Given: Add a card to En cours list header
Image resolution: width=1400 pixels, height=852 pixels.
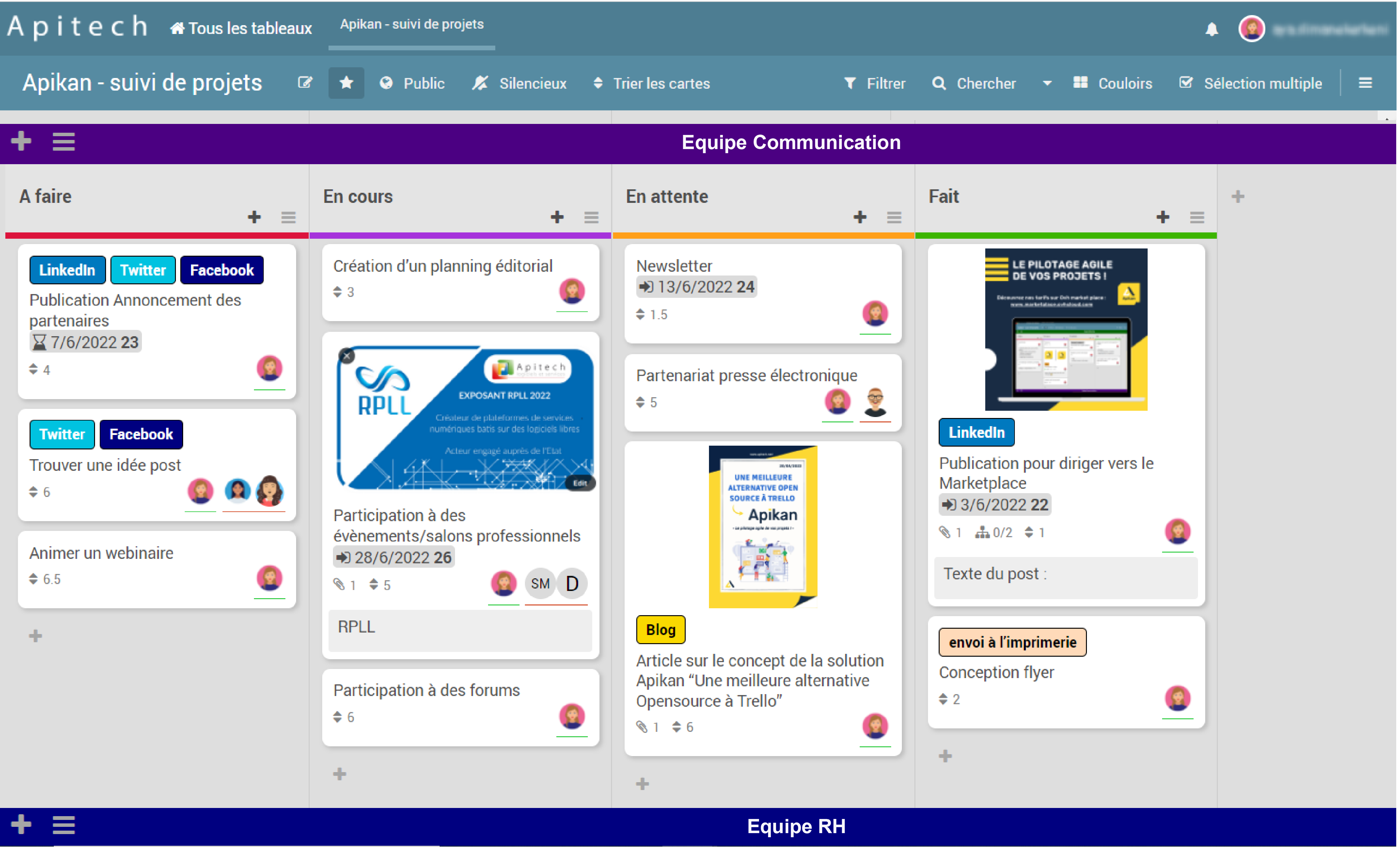Looking at the screenshot, I should click(x=557, y=217).
